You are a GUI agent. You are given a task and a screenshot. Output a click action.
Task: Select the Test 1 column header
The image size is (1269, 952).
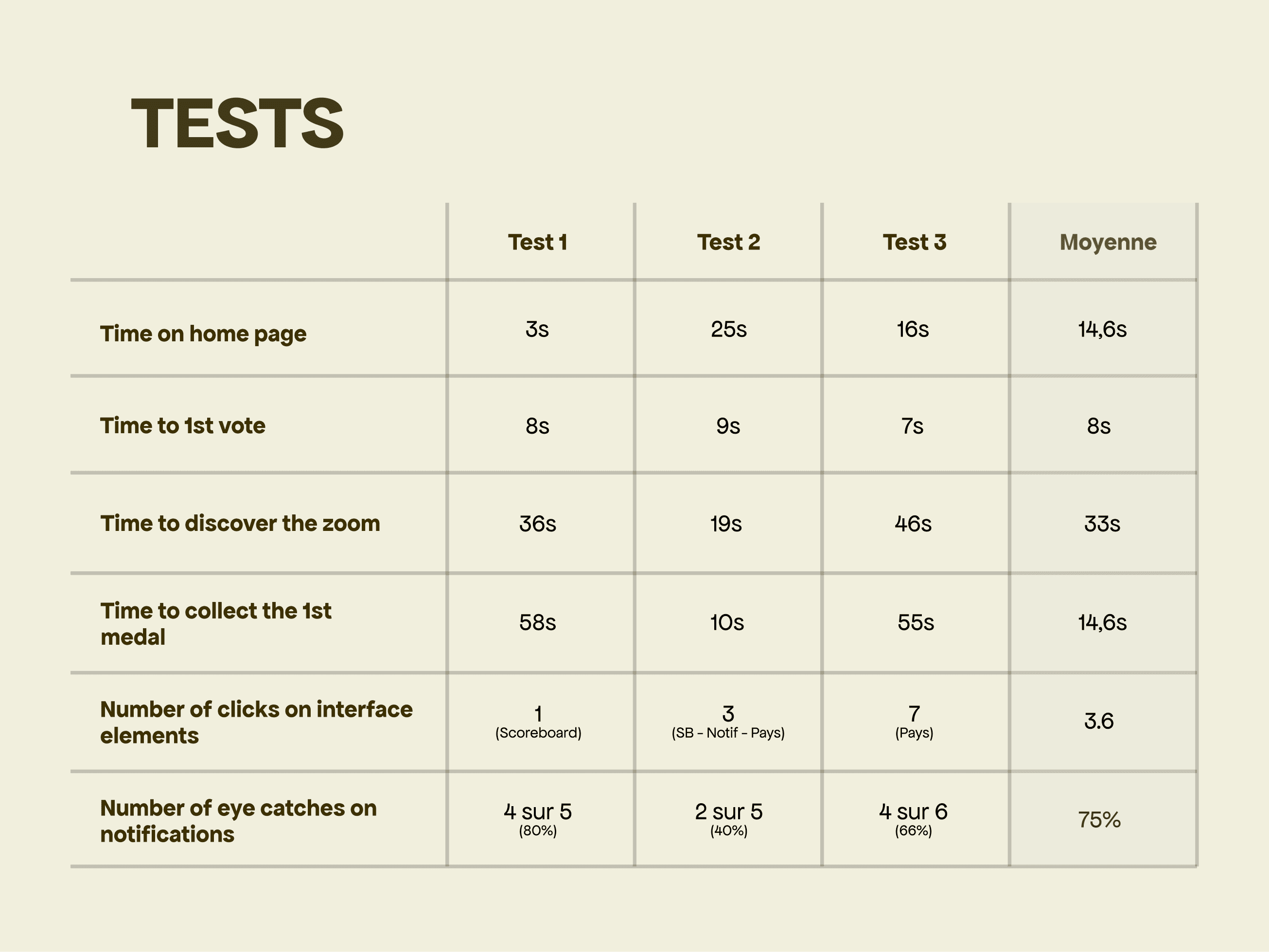pos(538,242)
